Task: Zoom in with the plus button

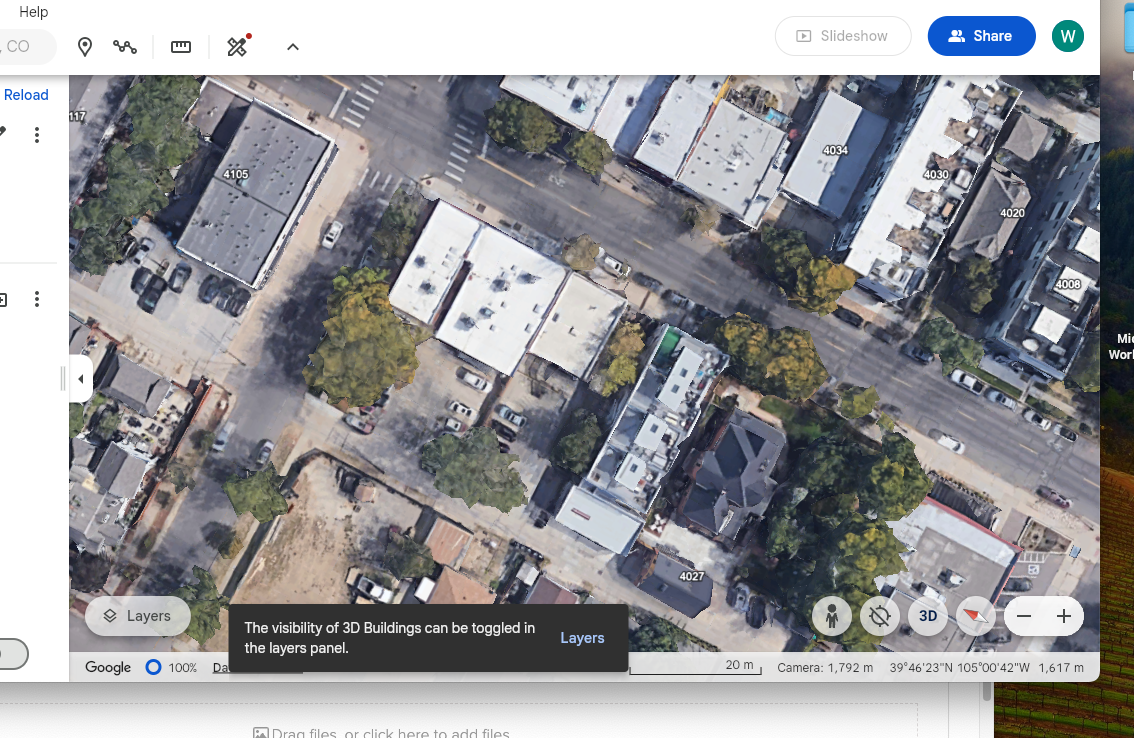Action: click(1063, 616)
